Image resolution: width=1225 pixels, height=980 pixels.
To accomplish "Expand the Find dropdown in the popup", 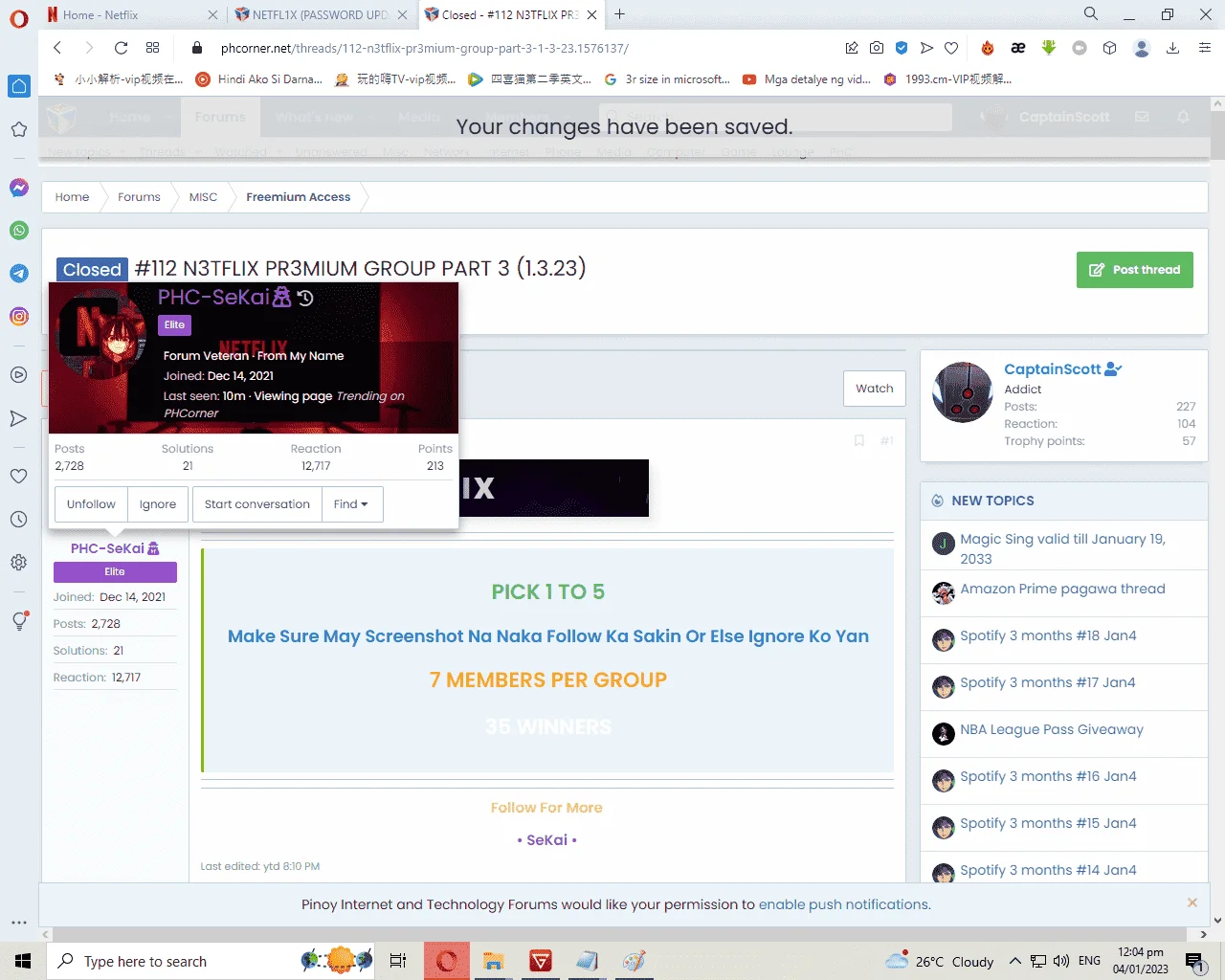I will (x=351, y=504).
